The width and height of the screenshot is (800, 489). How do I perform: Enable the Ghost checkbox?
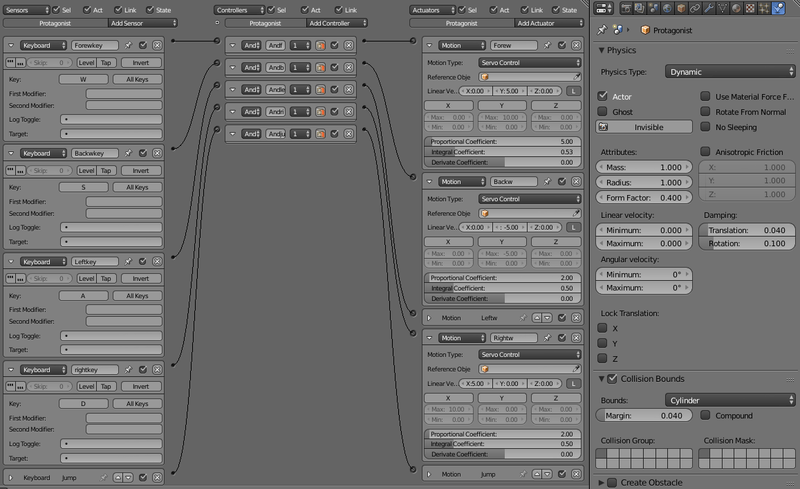(x=603, y=111)
